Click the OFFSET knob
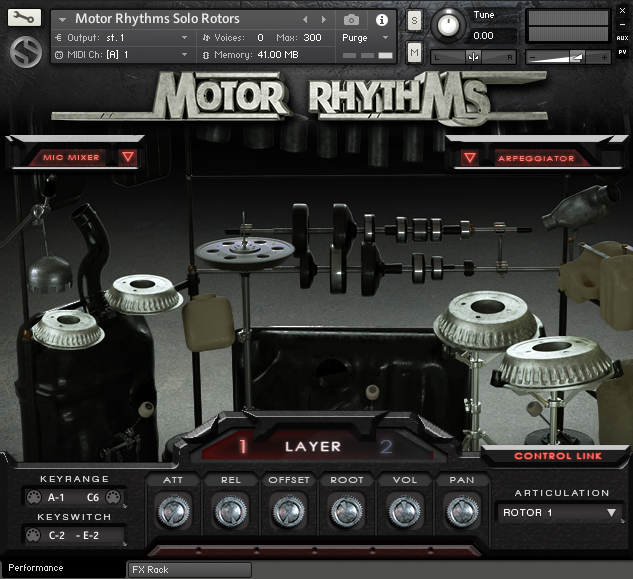This screenshot has width=633, height=579. click(x=289, y=512)
